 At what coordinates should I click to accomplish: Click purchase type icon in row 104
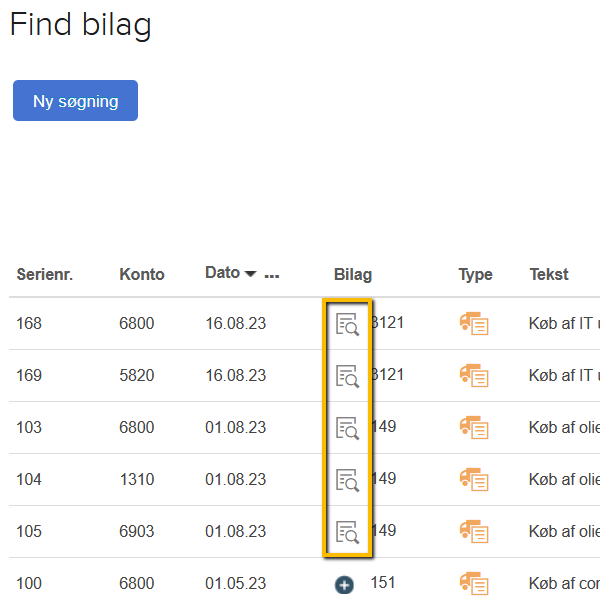[x=473, y=479]
